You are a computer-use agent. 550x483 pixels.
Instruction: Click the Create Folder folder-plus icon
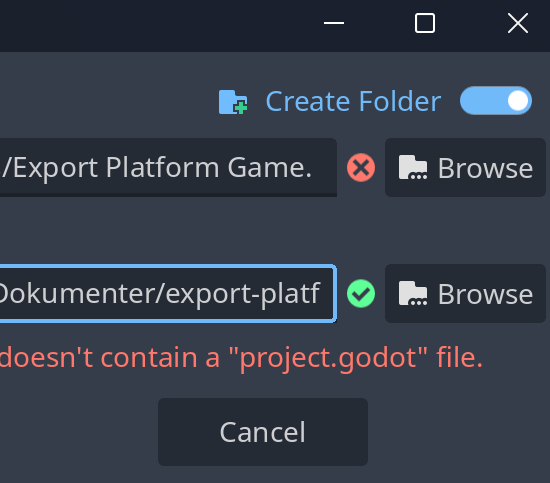tap(233, 102)
